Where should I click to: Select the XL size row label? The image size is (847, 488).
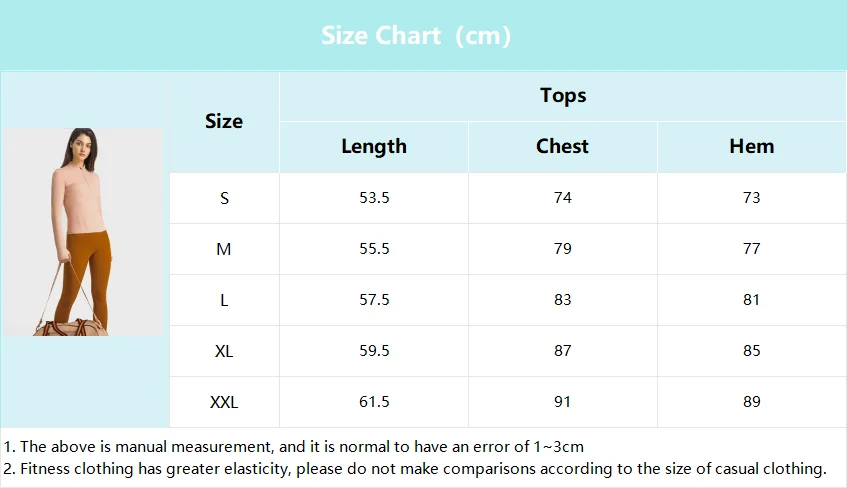tap(224, 351)
